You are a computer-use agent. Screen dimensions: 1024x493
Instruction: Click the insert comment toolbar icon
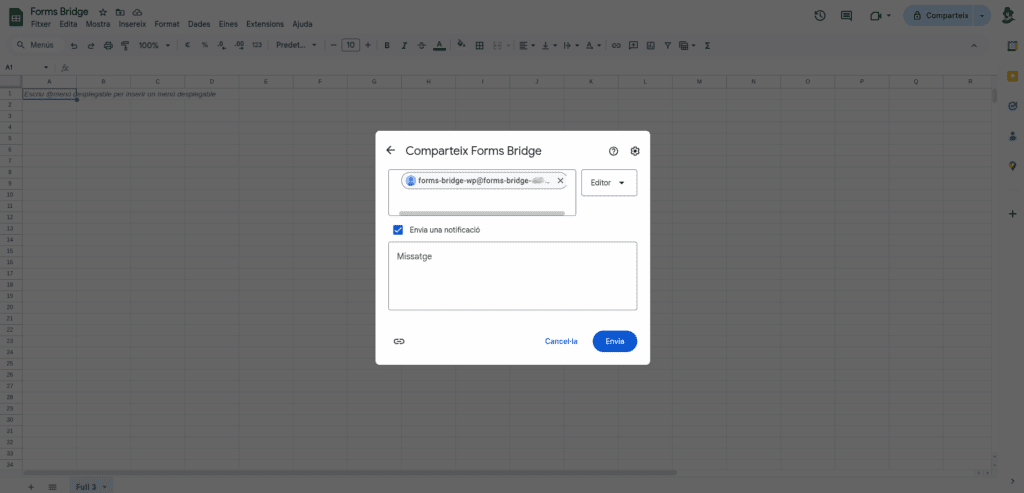(633, 46)
